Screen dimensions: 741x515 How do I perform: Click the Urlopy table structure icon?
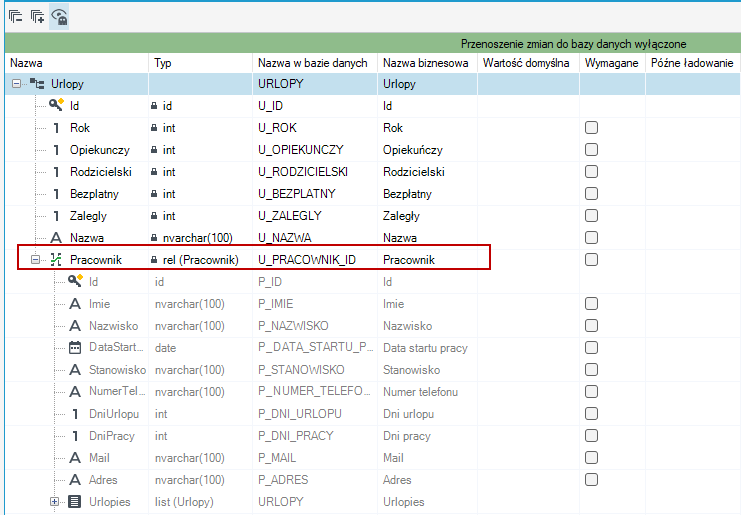point(37,84)
